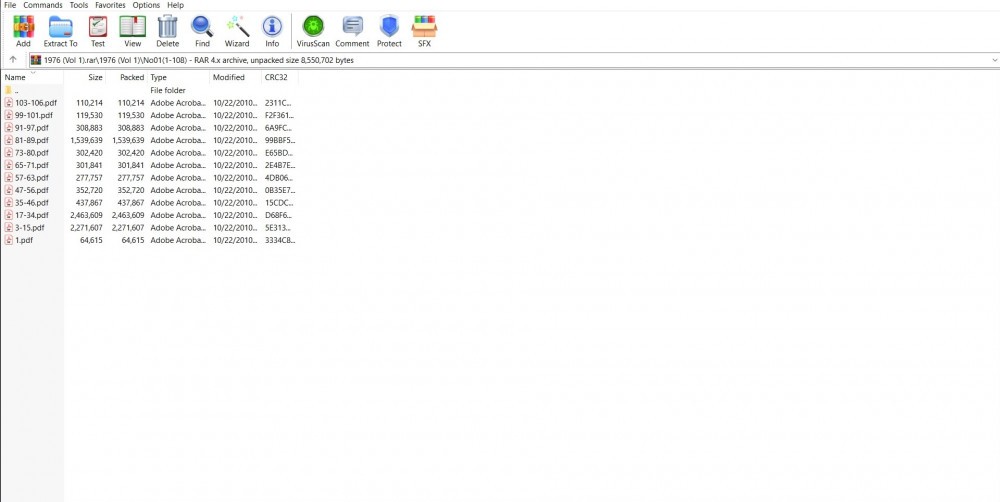Click CRC32 value 2311C...
1000x502 pixels.
pos(278,103)
